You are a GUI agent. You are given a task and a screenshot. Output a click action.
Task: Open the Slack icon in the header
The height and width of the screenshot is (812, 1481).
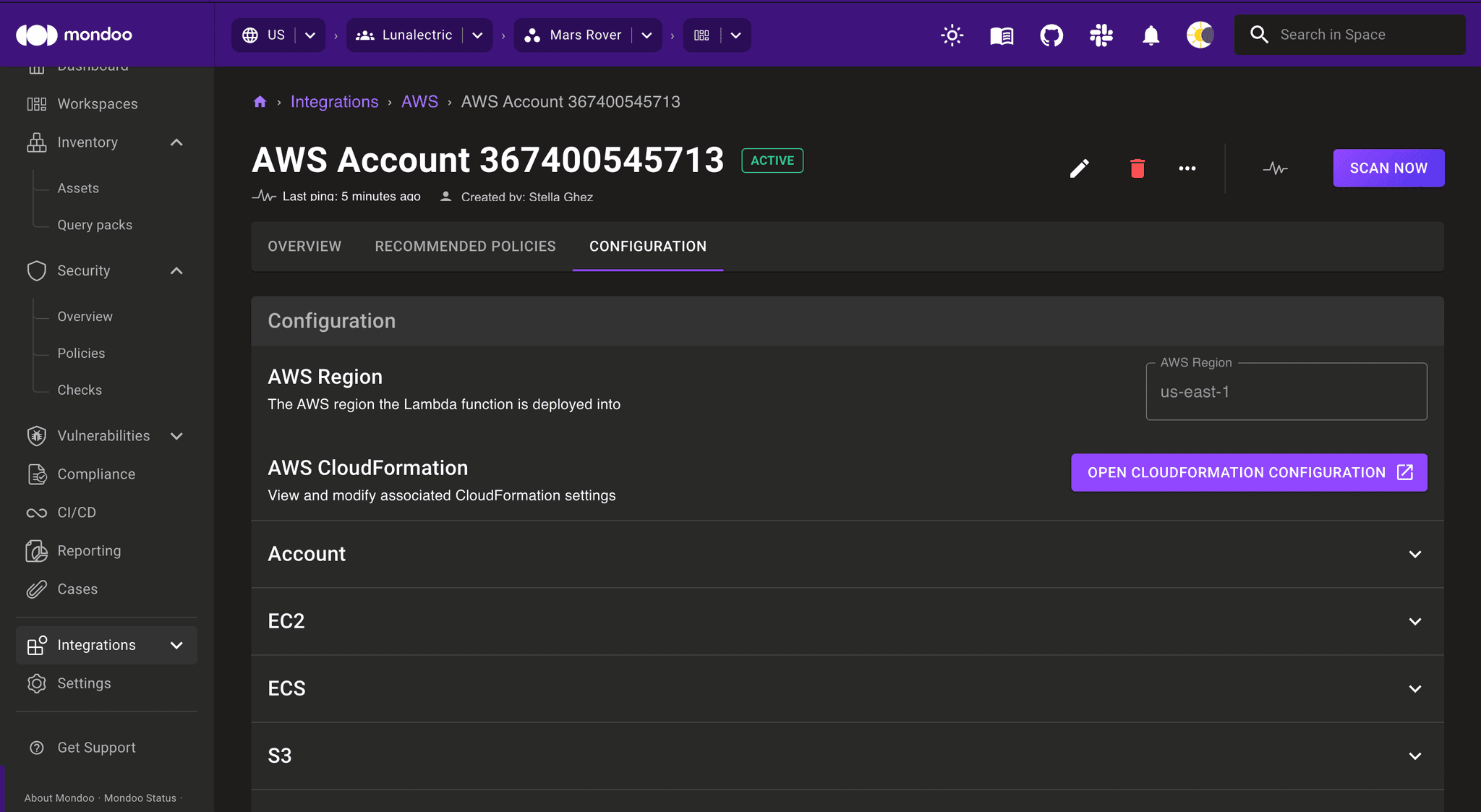1101,34
